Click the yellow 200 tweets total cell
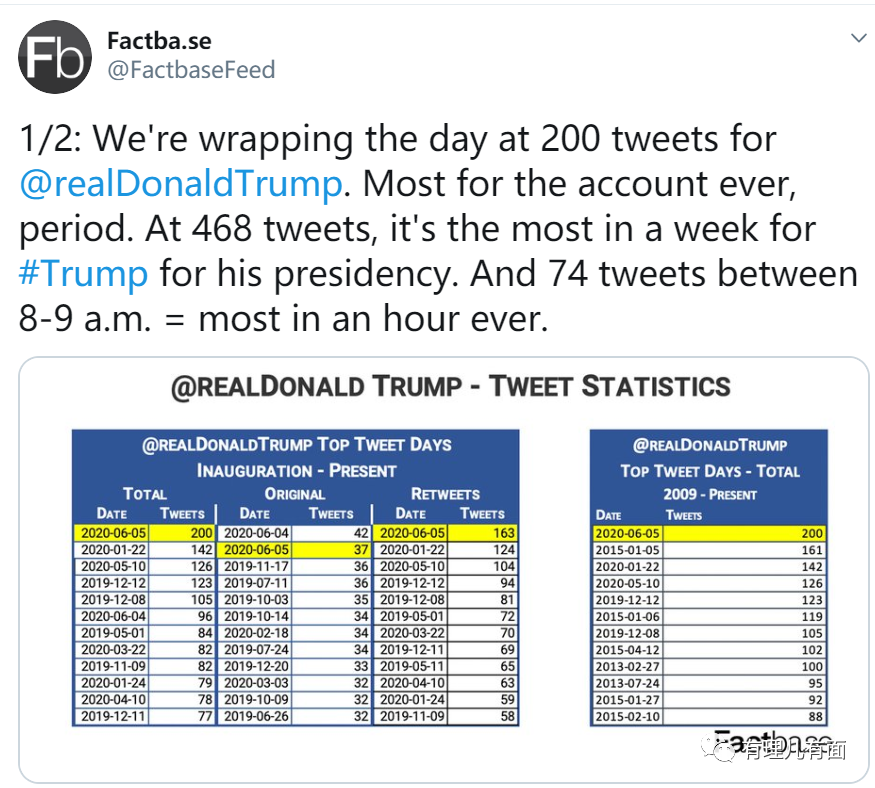This screenshot has width=875, height=788. (x=182, y=533)
